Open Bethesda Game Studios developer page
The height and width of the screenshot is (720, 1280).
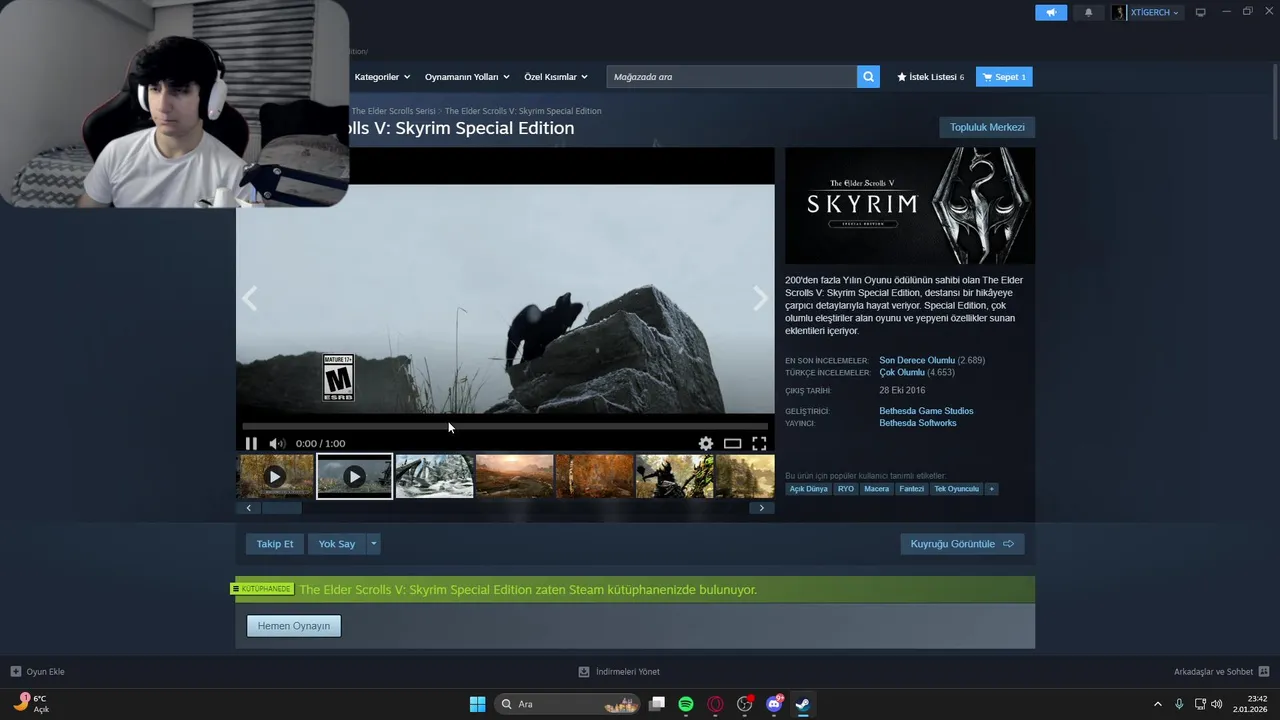pos(926,411)
